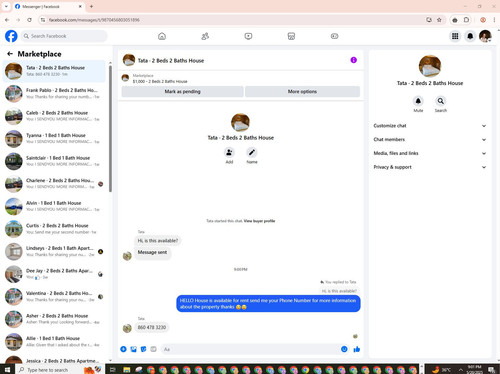Open the Chrome extensions puzzle icon
Viewport: 500px width, 374px height.
coord(466,20)
